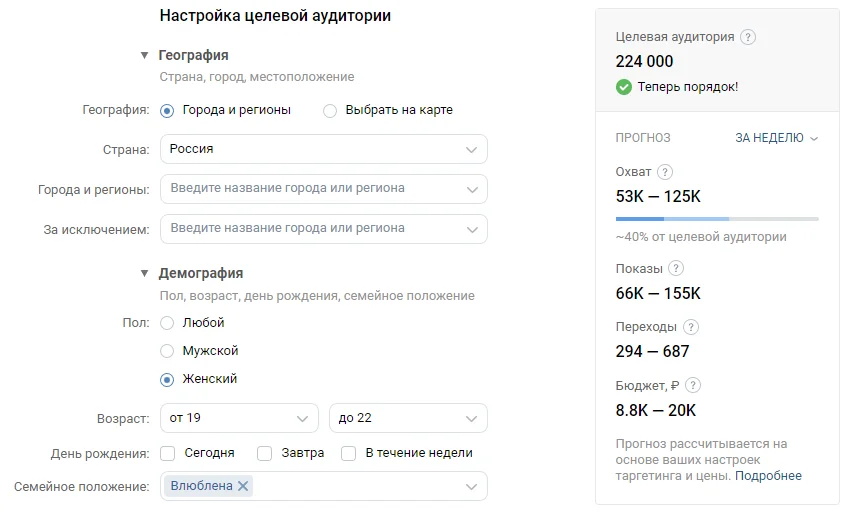The image size is (850, 514).
Task: Select Выбрать на карте radio option
Action: (x=330, y=111)
